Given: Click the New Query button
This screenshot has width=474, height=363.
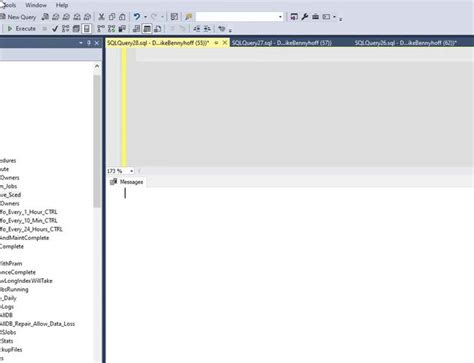Looking at the screenshot, I should [x=18, y=17].
